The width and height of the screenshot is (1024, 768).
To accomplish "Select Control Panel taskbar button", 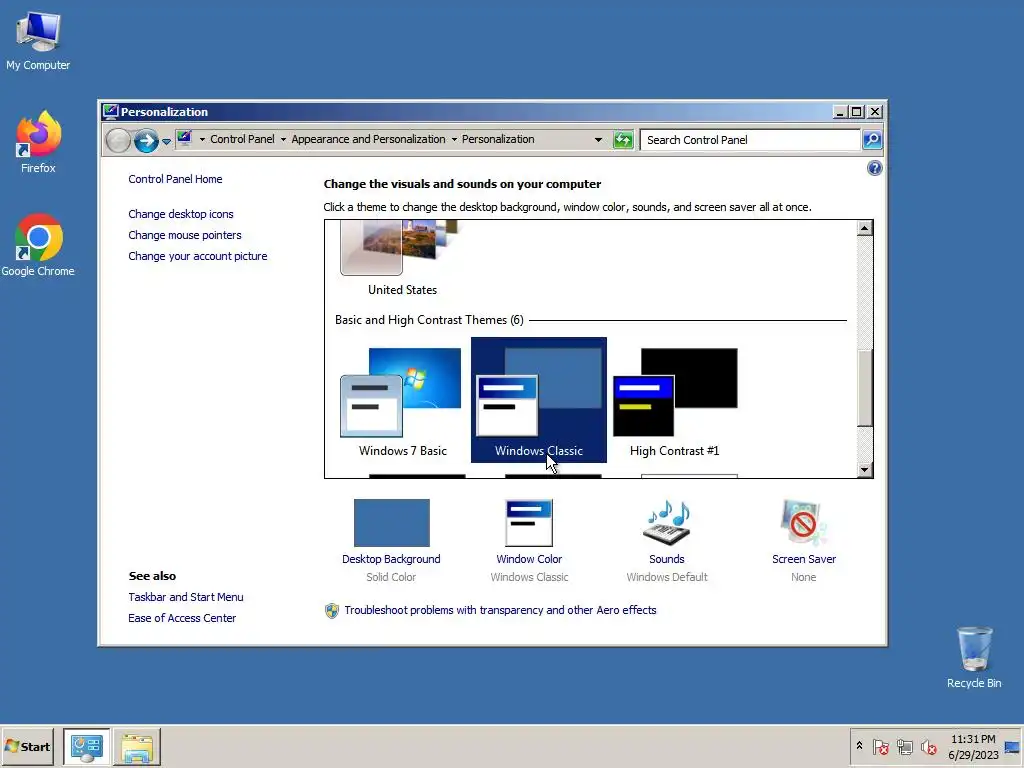I will [x=87, y=747].
